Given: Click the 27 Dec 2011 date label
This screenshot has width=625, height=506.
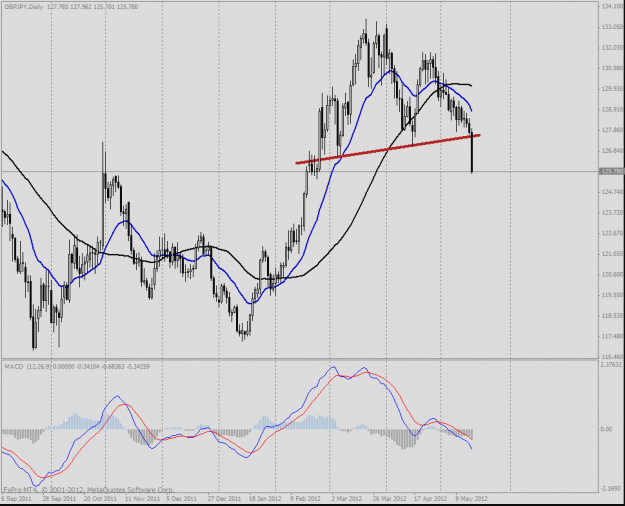Looking at the screenshot, I should [x=224, y=499].
